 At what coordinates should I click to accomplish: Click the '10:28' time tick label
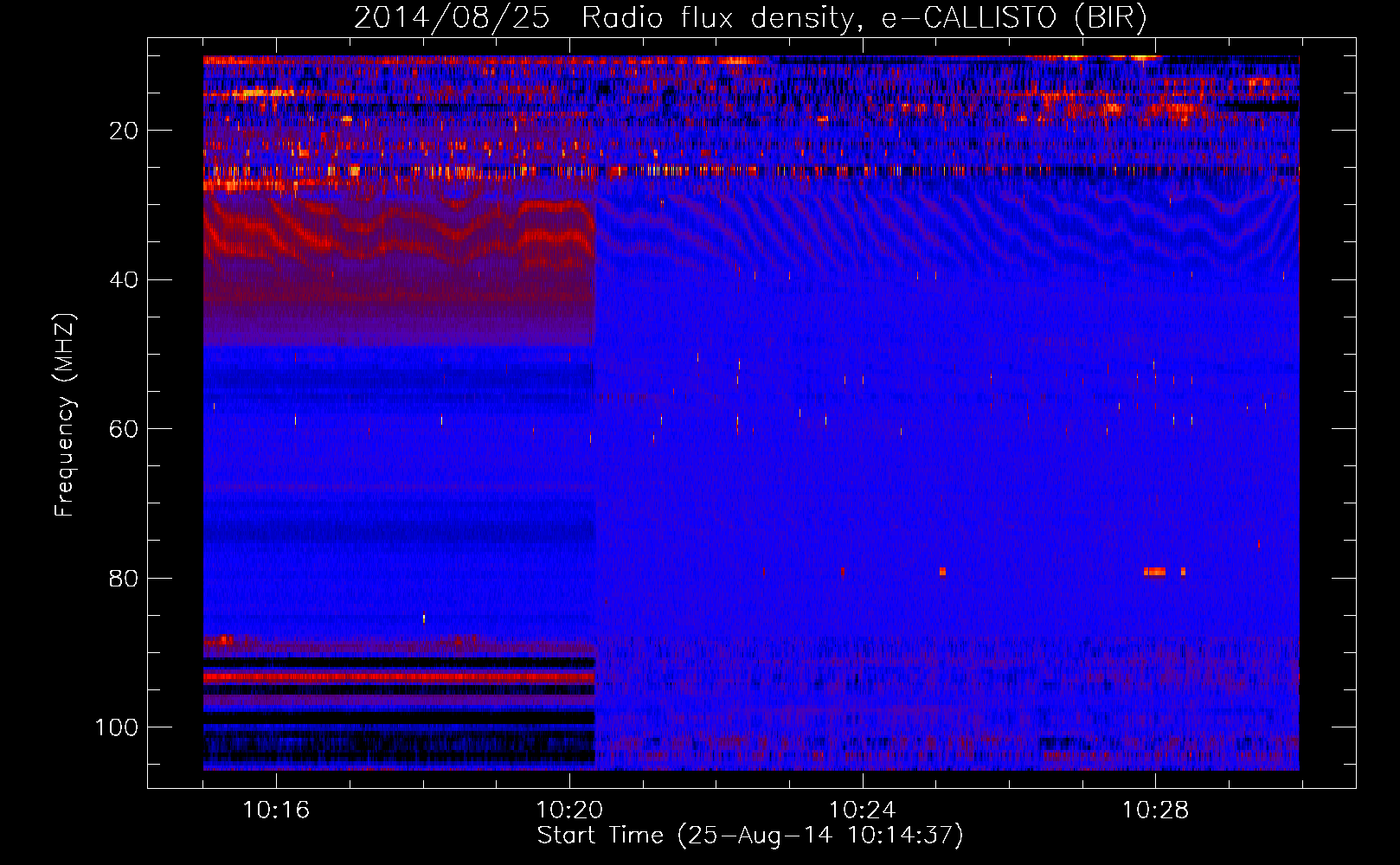[x=1155, y=811]
